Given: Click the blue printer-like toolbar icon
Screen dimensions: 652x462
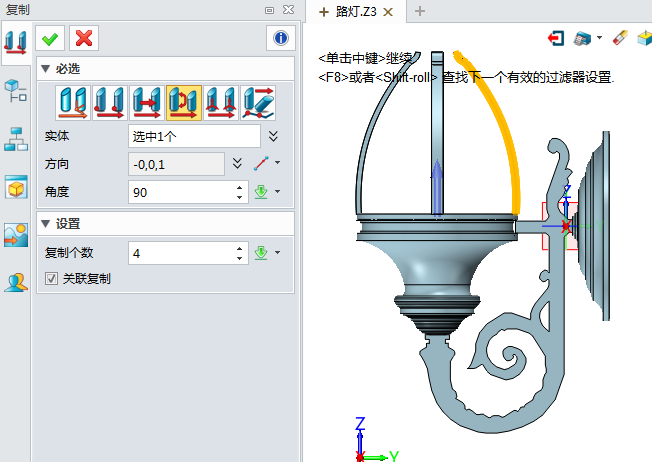Looking at the screenshot, I should tap(582, 38).
